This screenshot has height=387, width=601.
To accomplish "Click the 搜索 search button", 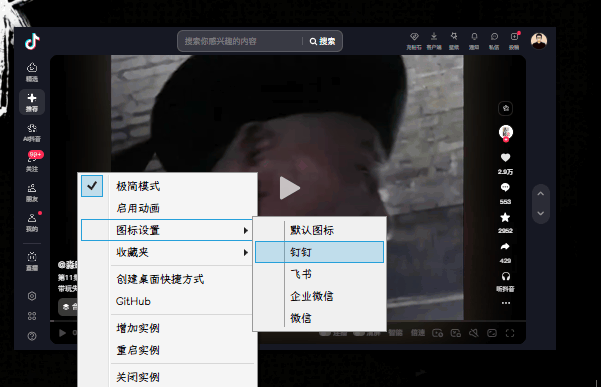I will 322,41.
